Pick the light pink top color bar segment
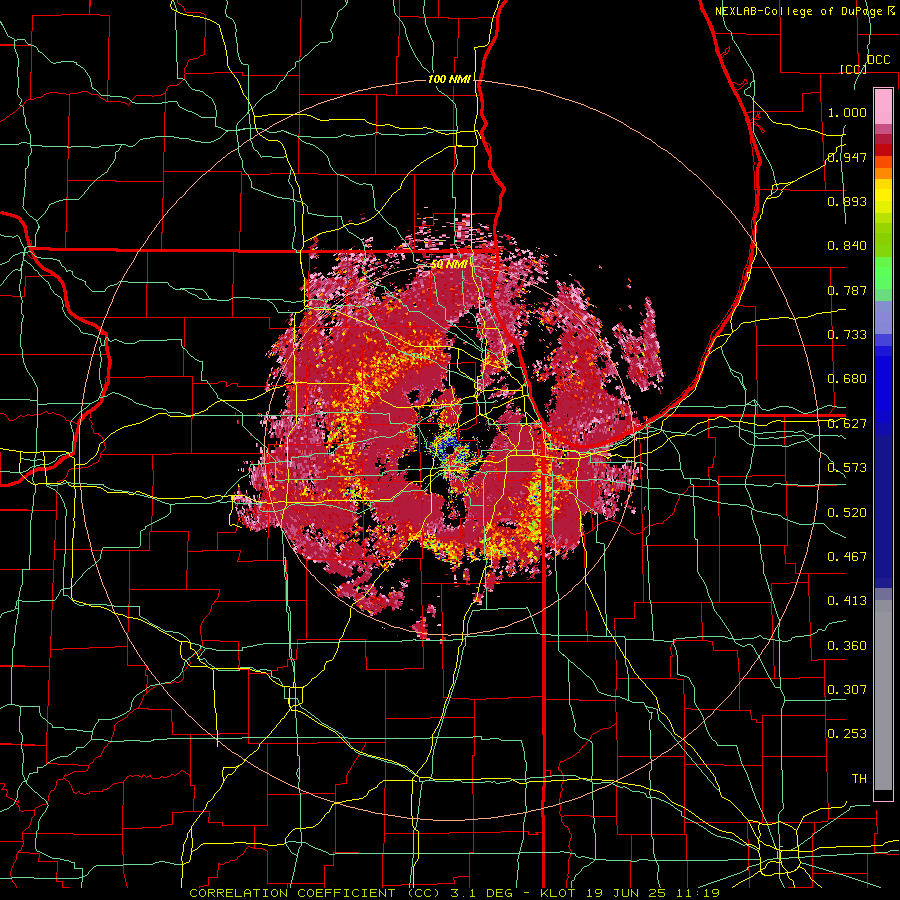Viewport: 900px width, 900px height. coord(883,106)
